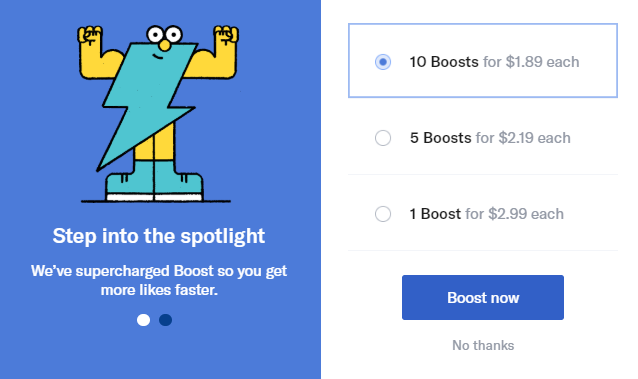The height and width of the screenshot is (379, 638).
Task: Click the mascot's right flexed fist
Action: [x=226, y=35]
